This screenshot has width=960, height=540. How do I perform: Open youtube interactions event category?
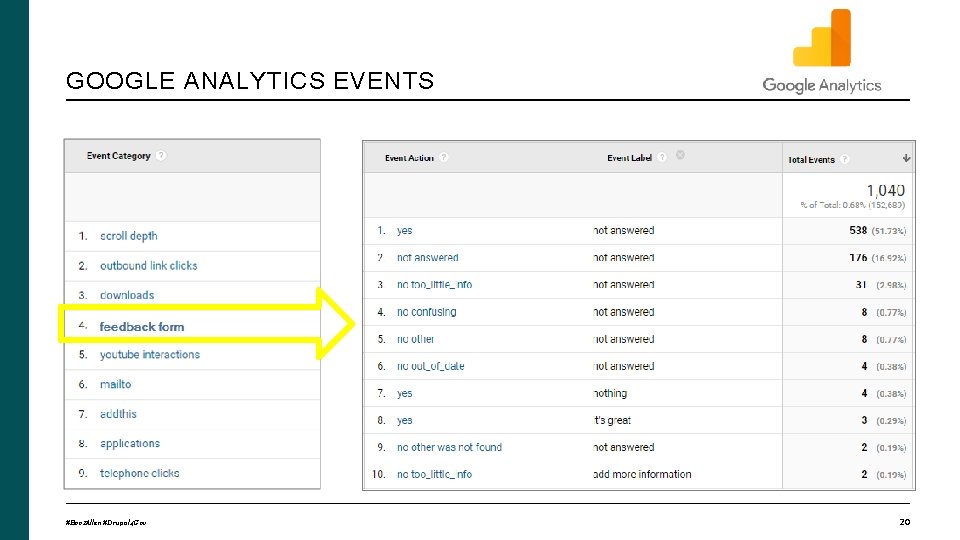click(150, 355)
